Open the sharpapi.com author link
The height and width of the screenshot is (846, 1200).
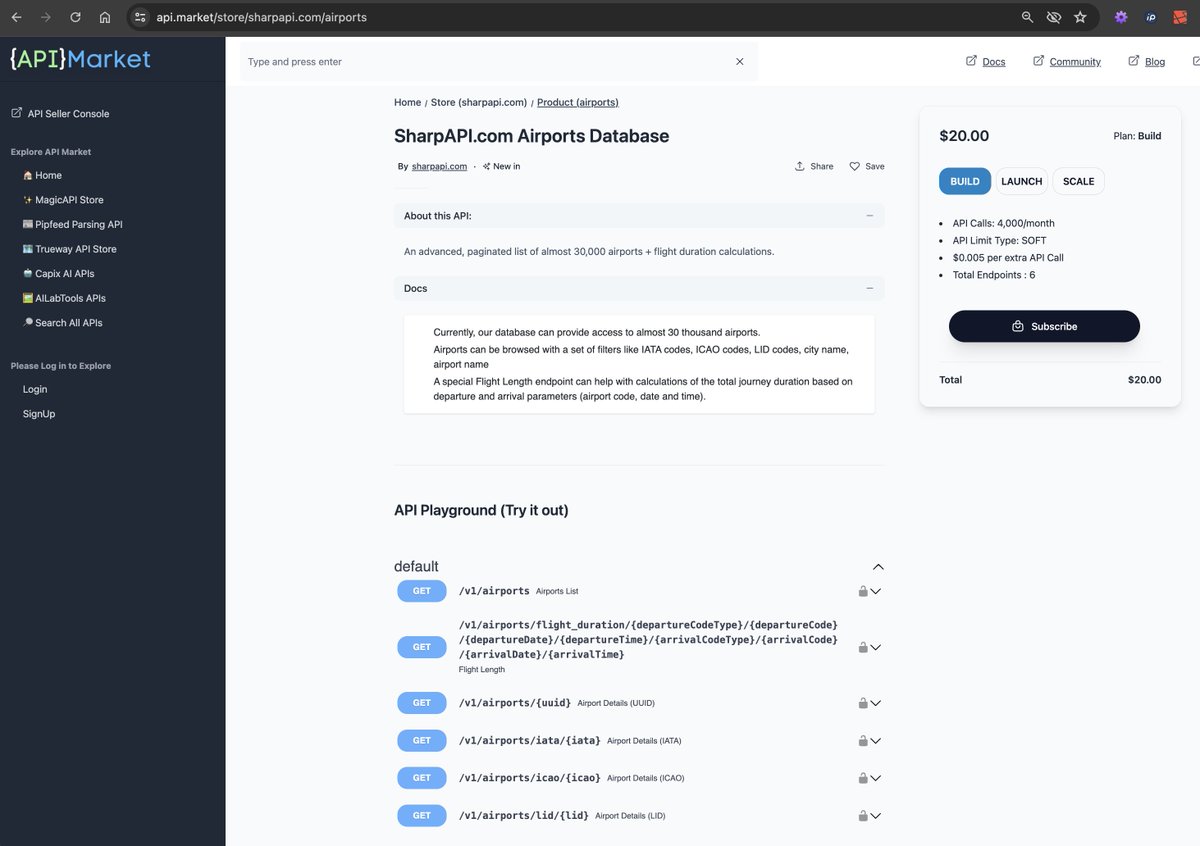point(439,166)
